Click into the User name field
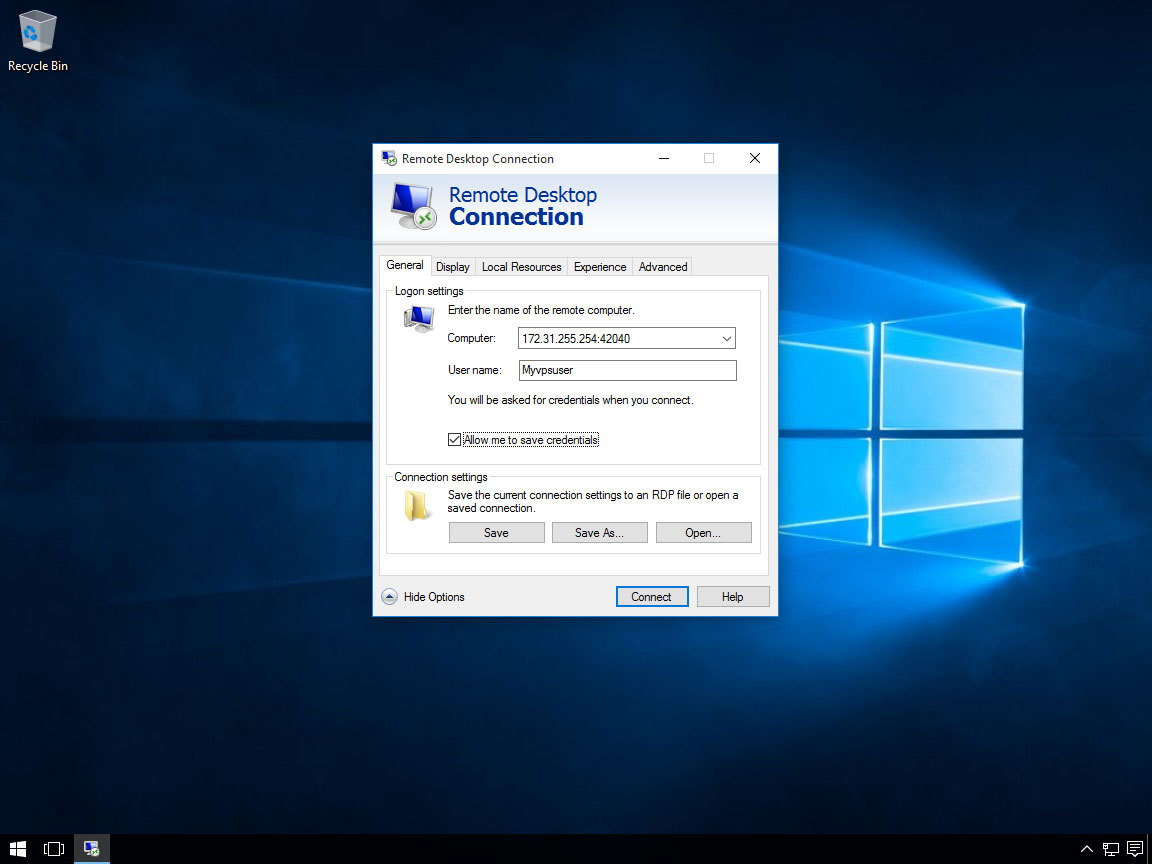Viewport: 1152px width, 864px height. 627,370
